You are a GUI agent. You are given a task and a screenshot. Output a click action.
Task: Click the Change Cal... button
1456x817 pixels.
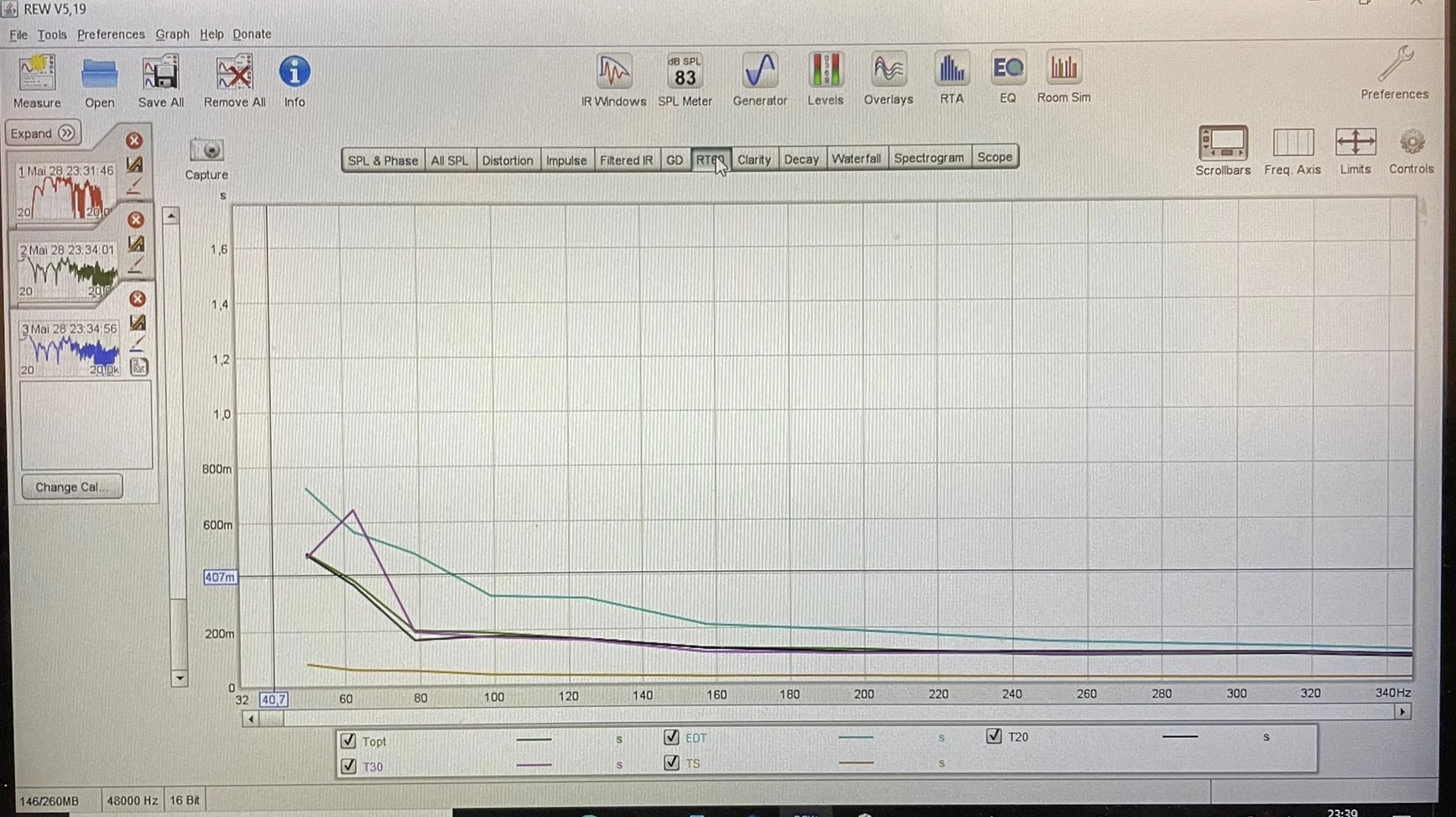coord(71,487)
